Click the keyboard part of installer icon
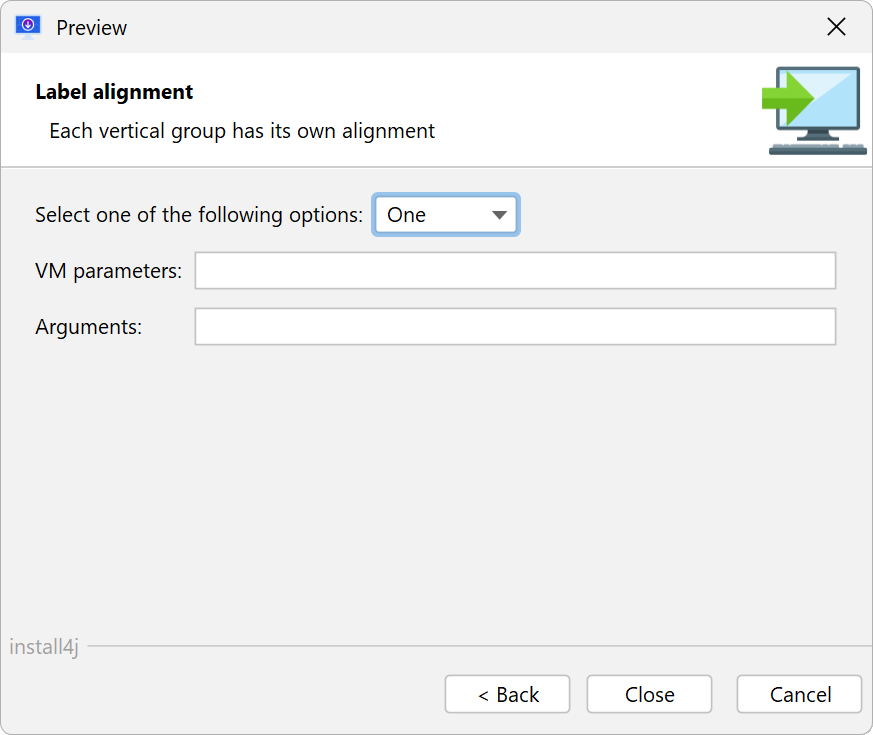 (x=818, y=149)
